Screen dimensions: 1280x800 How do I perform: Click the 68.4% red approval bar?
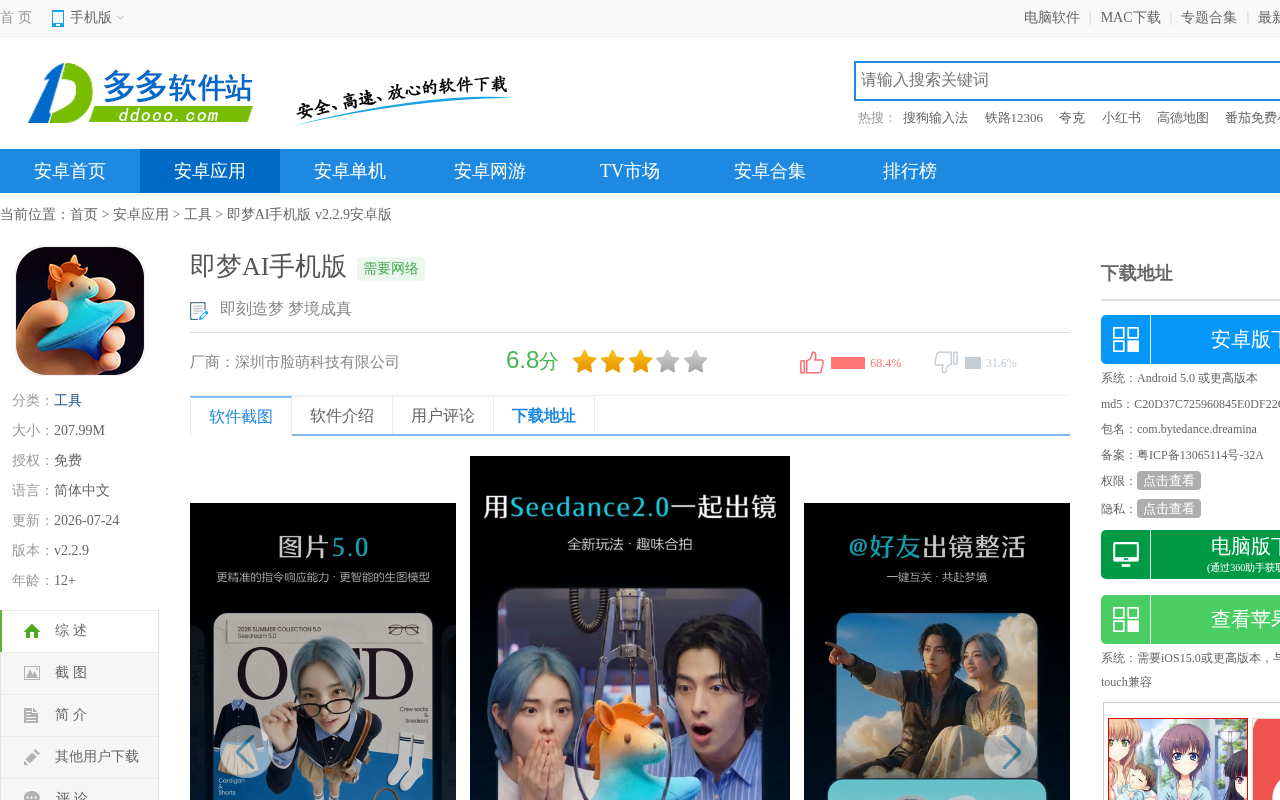tap(848, 363)
